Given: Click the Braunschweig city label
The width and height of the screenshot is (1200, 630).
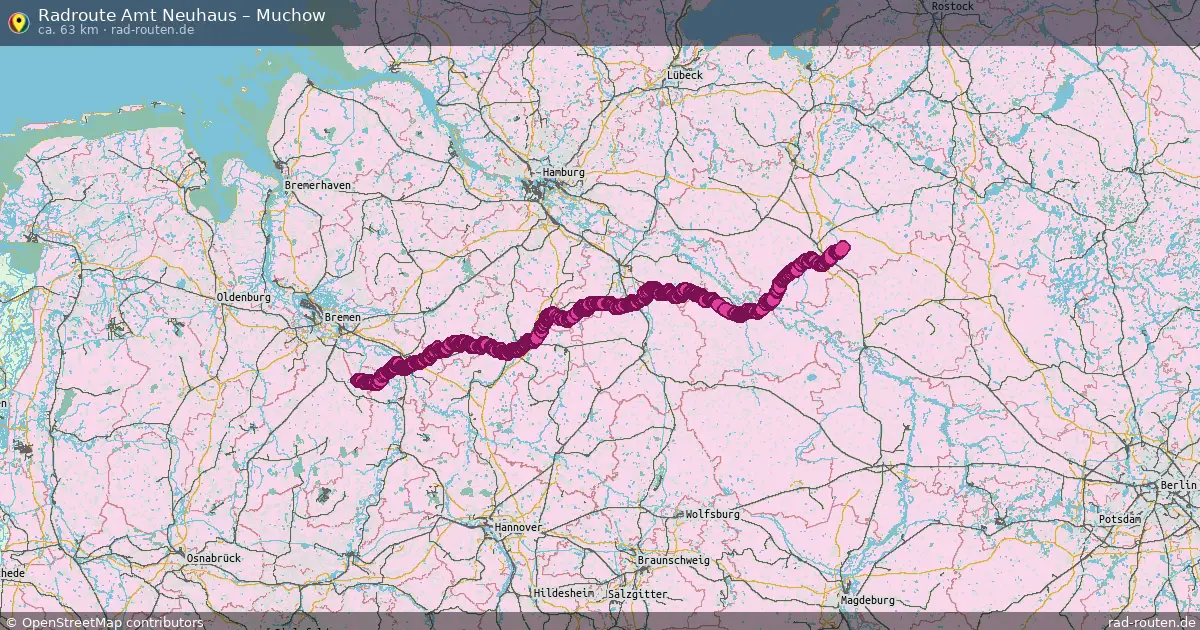Looking at the screenshot, I should click(673, 560).
